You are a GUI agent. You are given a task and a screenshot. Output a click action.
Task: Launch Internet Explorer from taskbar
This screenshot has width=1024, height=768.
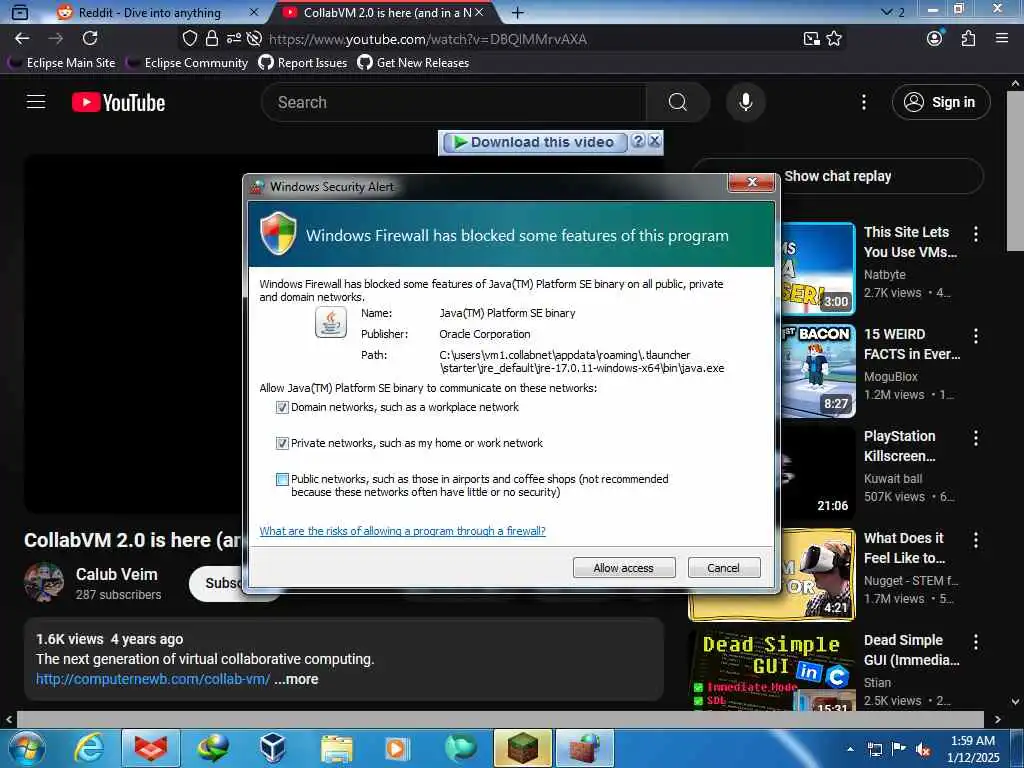pyautogui.click(x=89, y=748)
